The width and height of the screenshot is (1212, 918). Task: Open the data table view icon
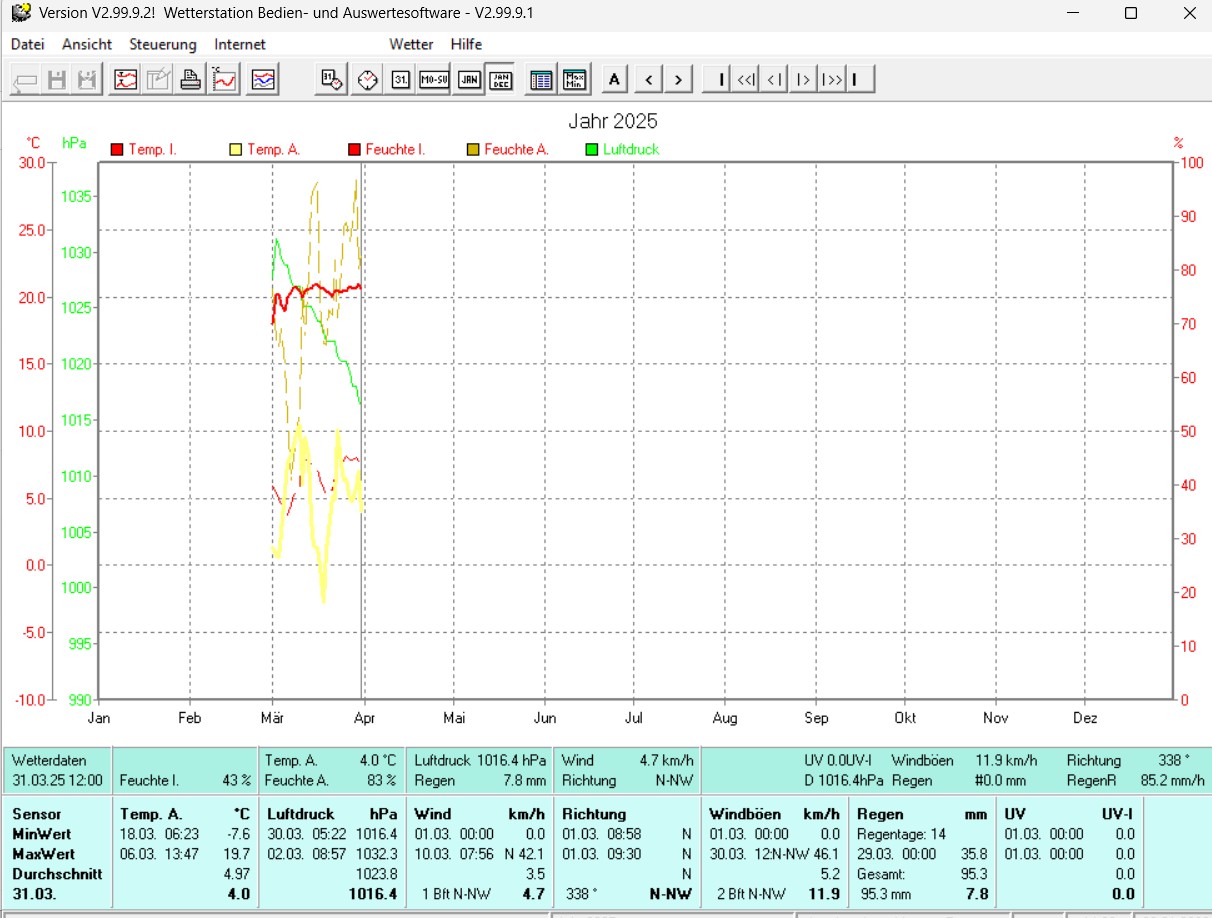[x=541, y=80]
